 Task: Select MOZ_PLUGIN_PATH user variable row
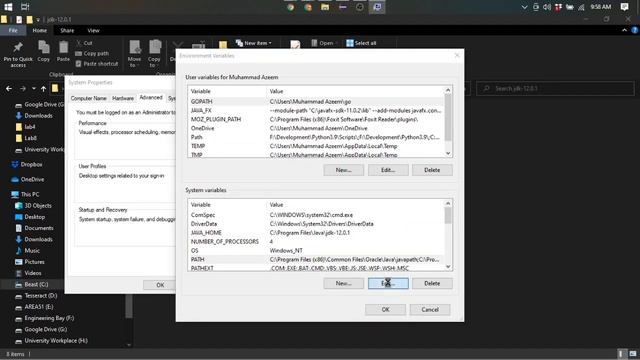coord(316,120)
